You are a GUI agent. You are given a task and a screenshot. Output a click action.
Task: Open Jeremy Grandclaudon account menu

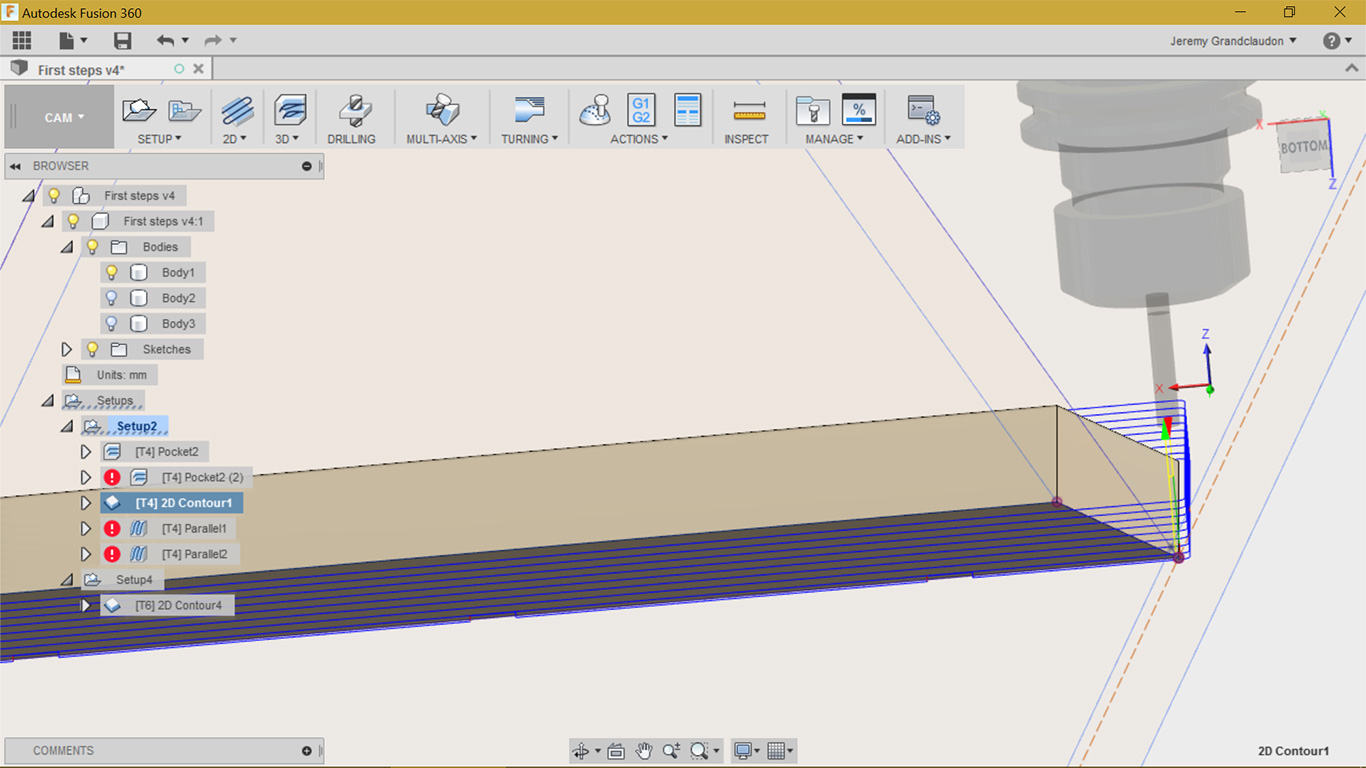point(1234,41)
